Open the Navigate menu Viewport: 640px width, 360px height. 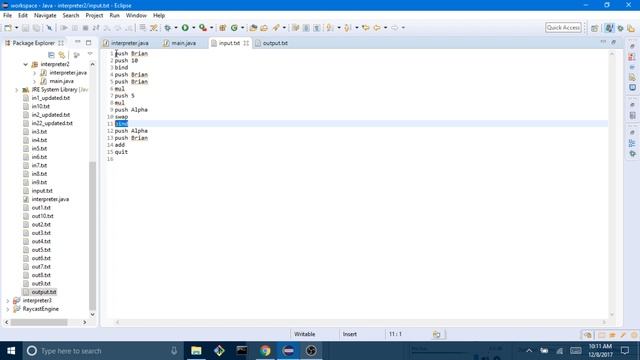45,16
